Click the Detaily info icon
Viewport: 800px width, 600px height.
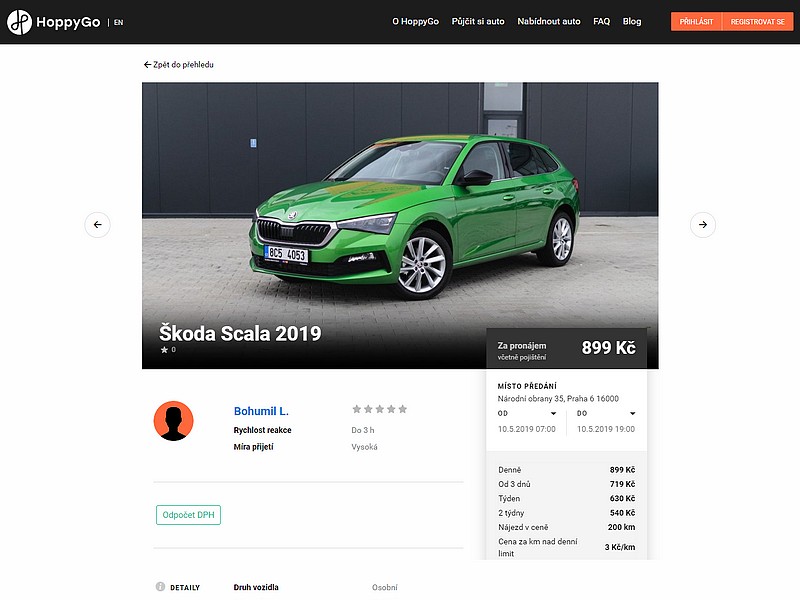click(160, 587)
